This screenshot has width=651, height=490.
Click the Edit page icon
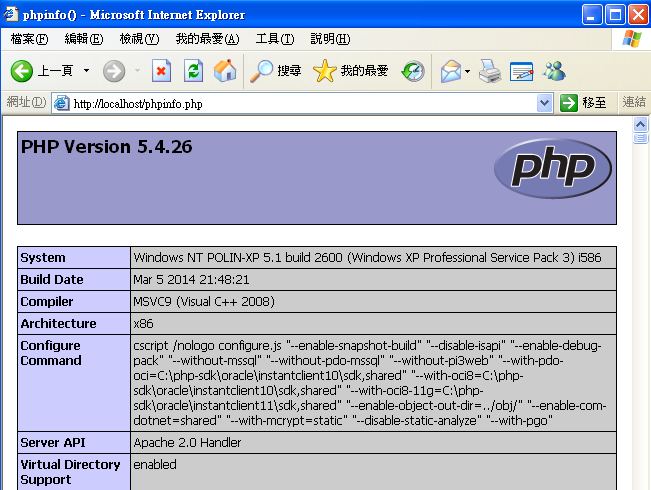521,71
